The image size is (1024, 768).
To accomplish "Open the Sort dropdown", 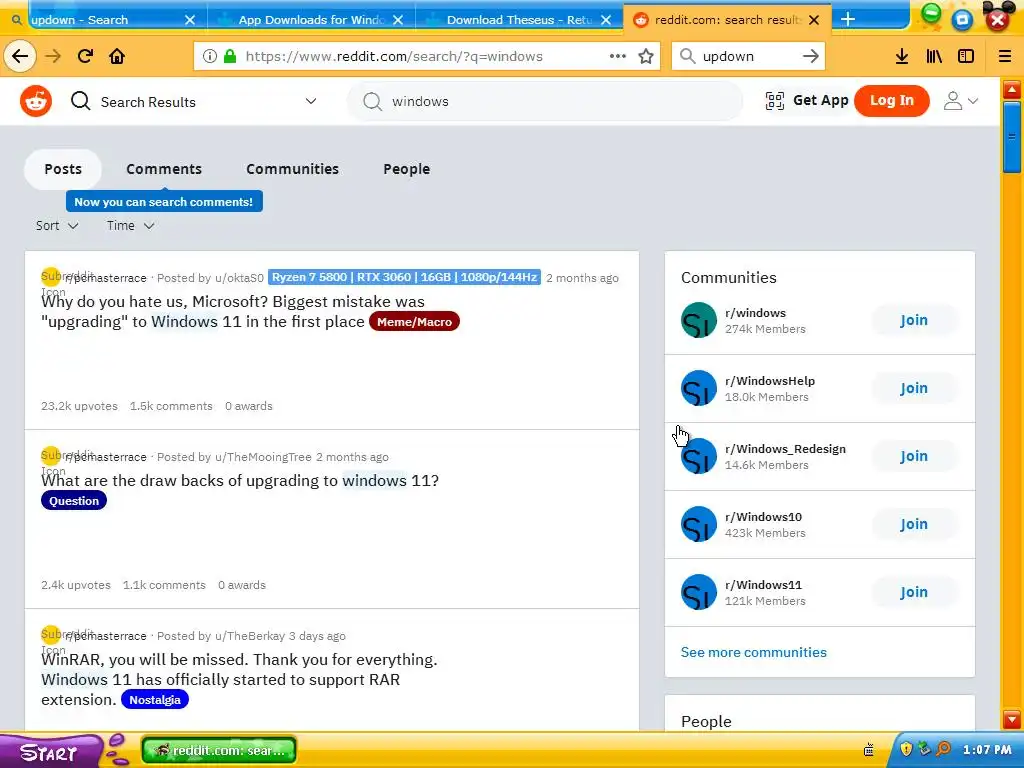I will point(57,225).
